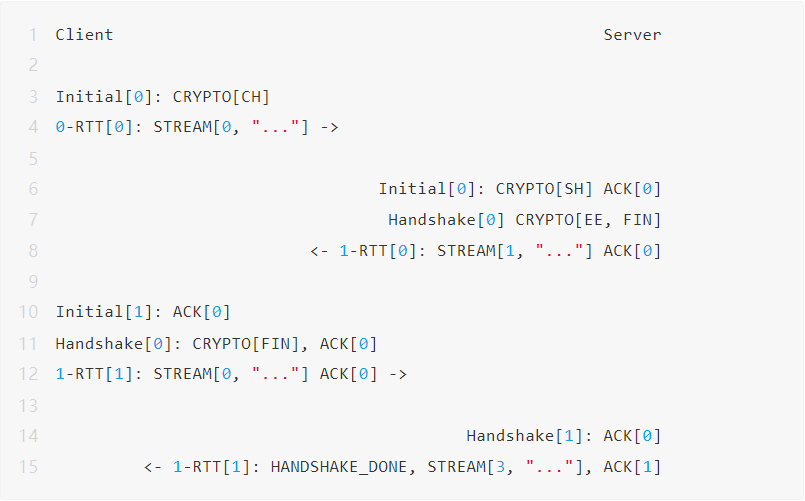Click line number 6 in the gutter
Viewport: 805px width, 501px height.
[x=33, y=189]
